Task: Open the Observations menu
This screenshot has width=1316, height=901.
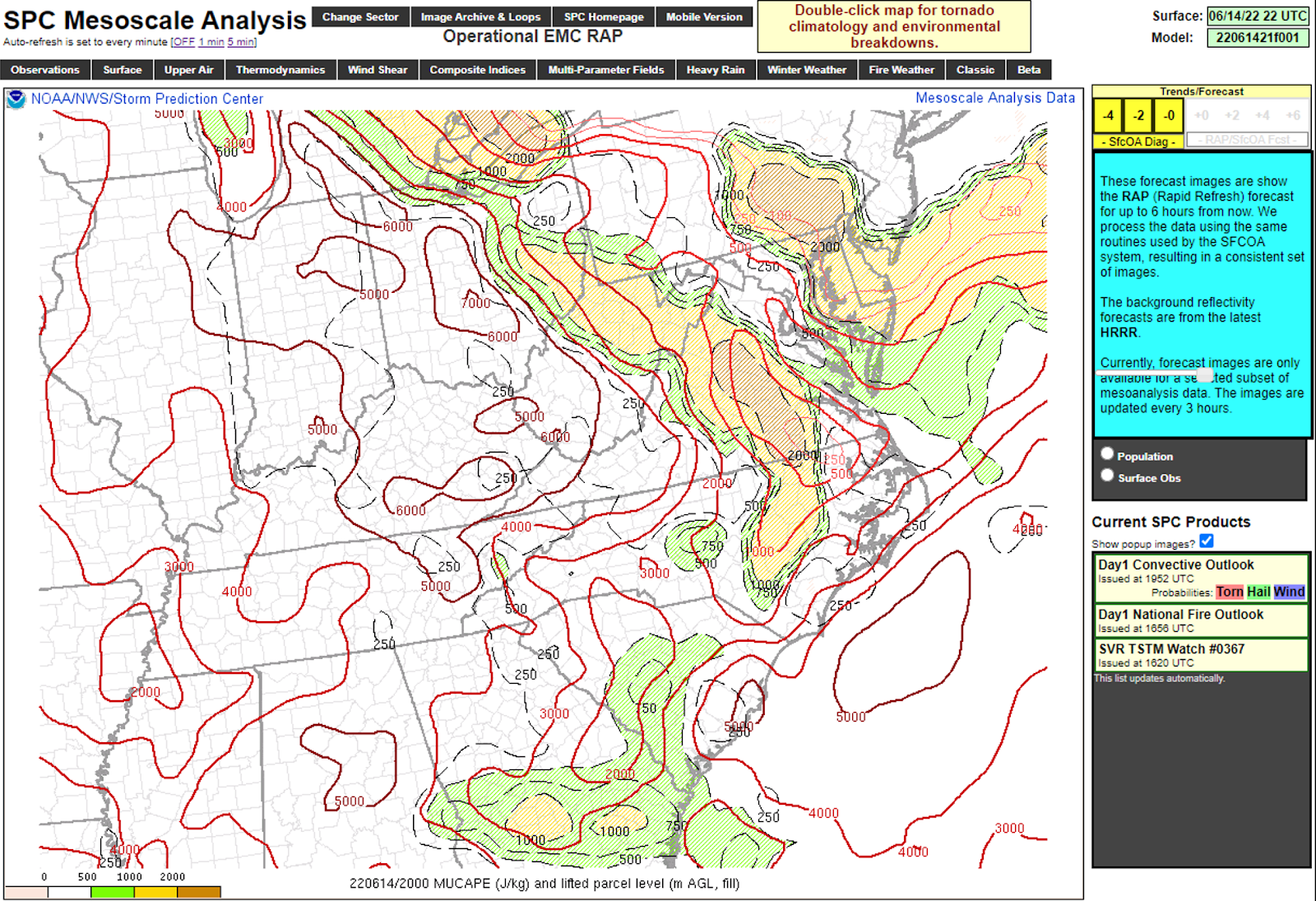Action: pos(45,70)
